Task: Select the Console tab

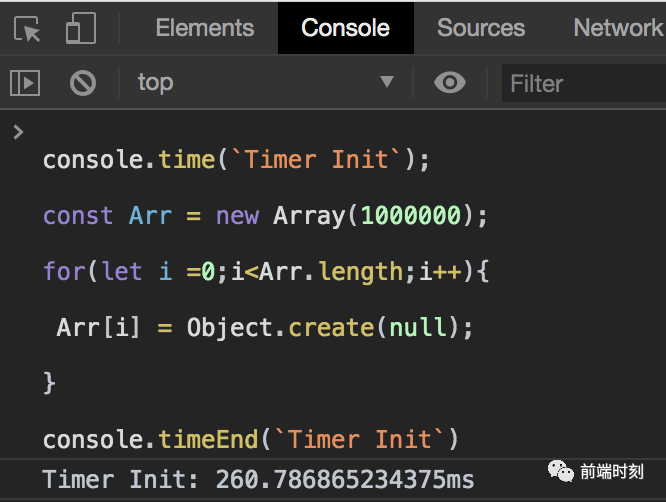Action: coord(345,28)
